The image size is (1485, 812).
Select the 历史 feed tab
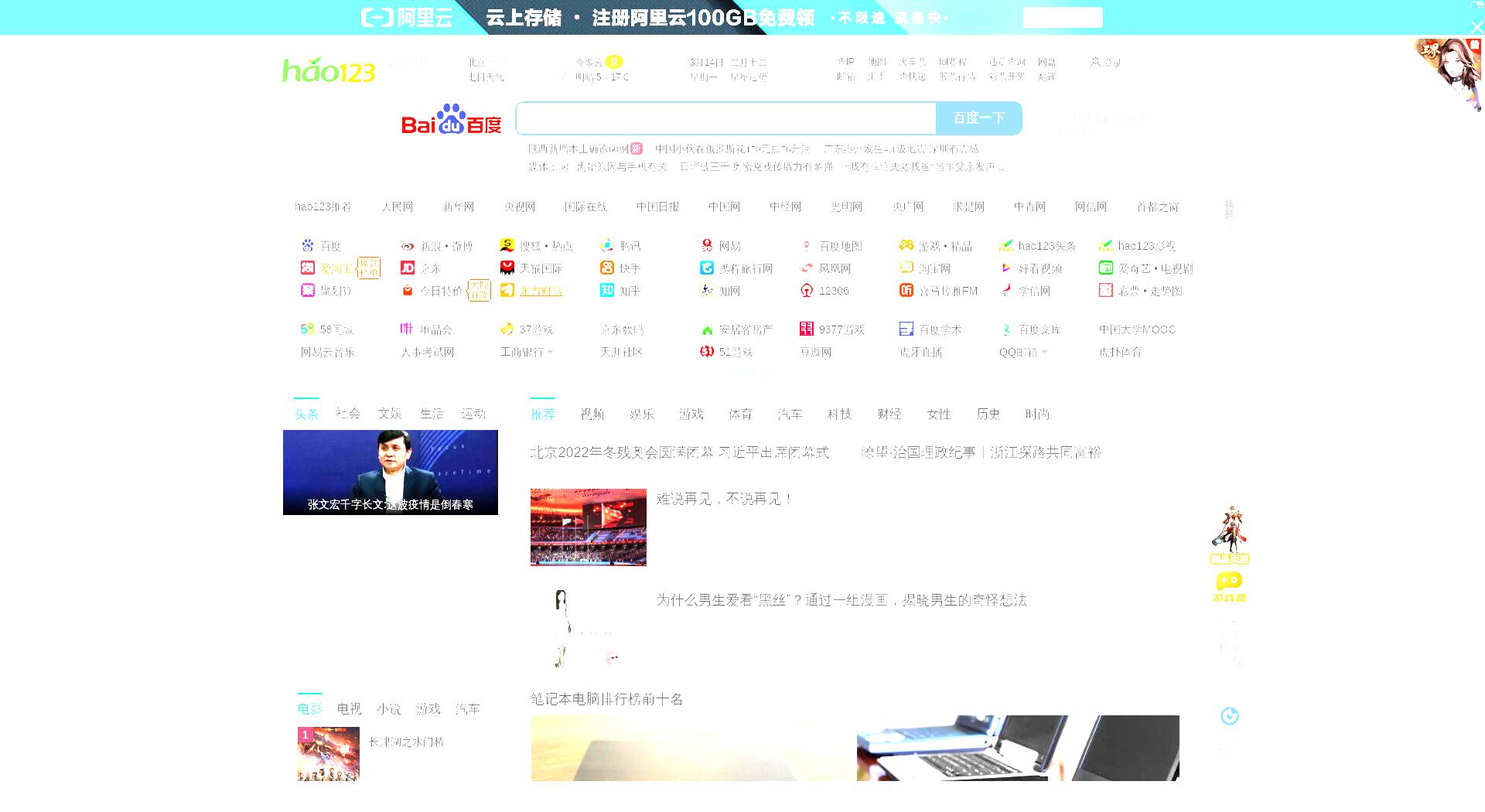pyautogui.click(x=988, y=415)
